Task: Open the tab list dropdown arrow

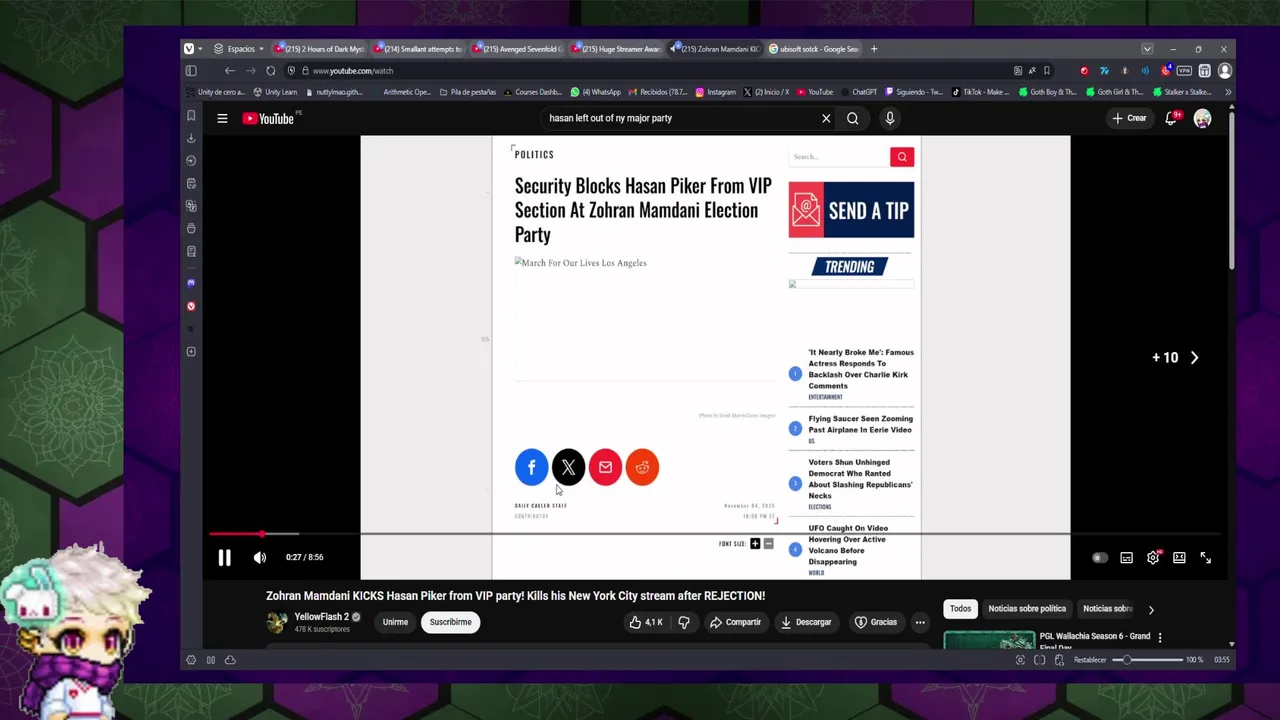Action: point(1147,49)
